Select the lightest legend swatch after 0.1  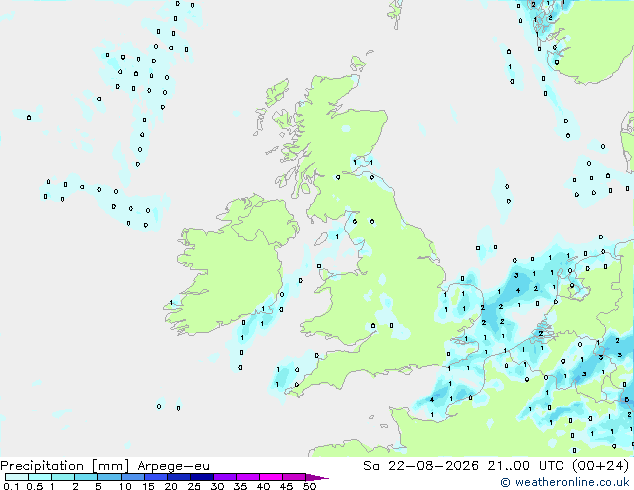17,477
